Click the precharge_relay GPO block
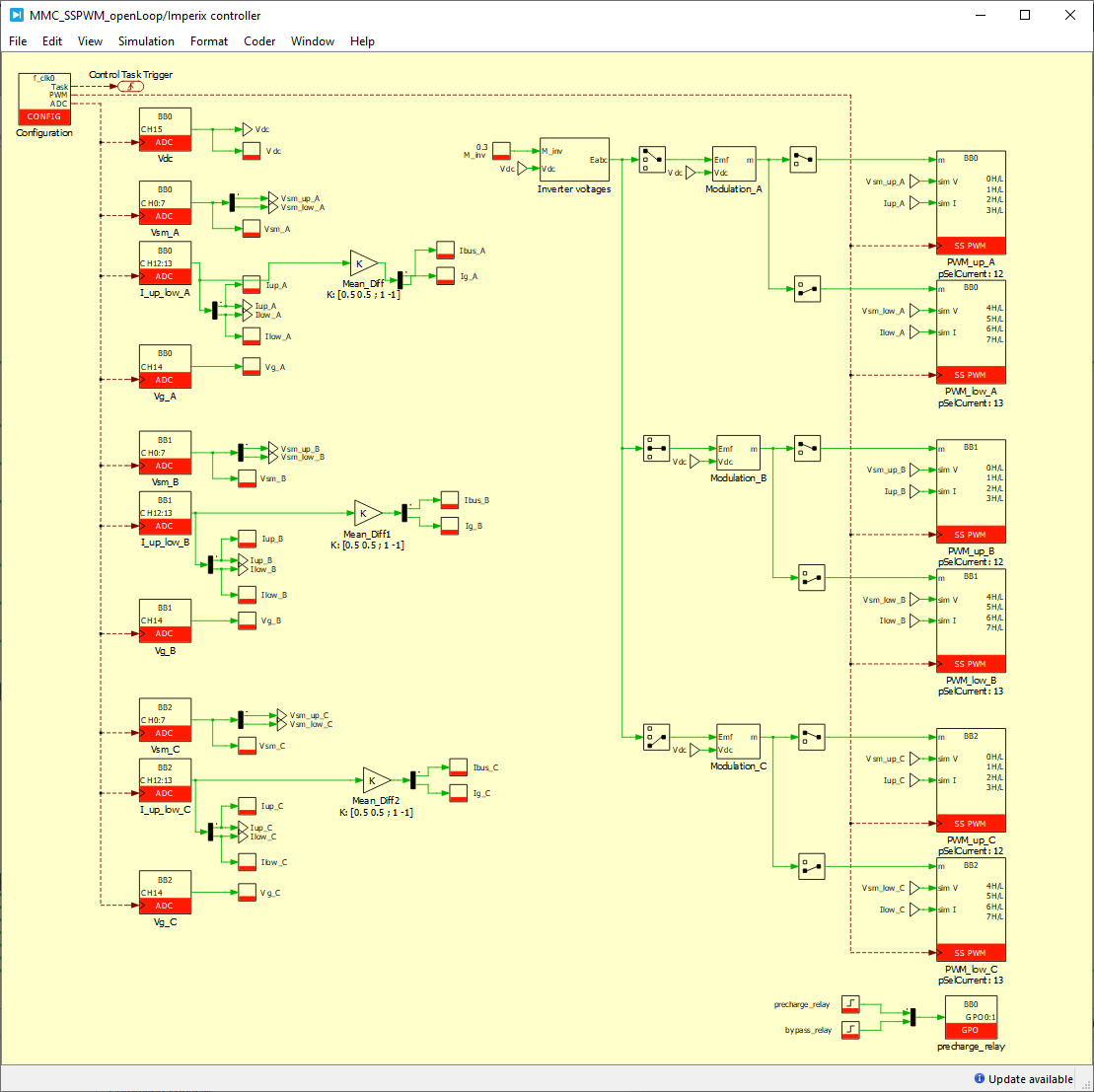Screen dimensions: 1094x1092 [x=971, y=1016]
